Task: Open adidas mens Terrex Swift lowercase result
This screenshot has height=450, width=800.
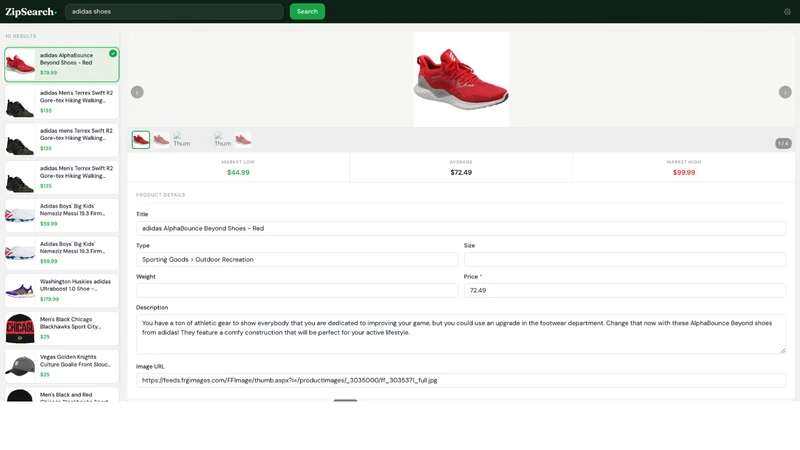Action: (x=62, y=140)
